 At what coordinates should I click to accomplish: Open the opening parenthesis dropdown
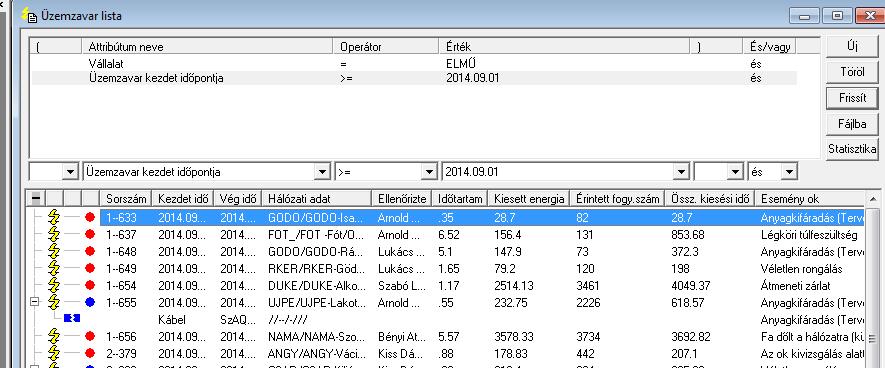coord(71,172)
